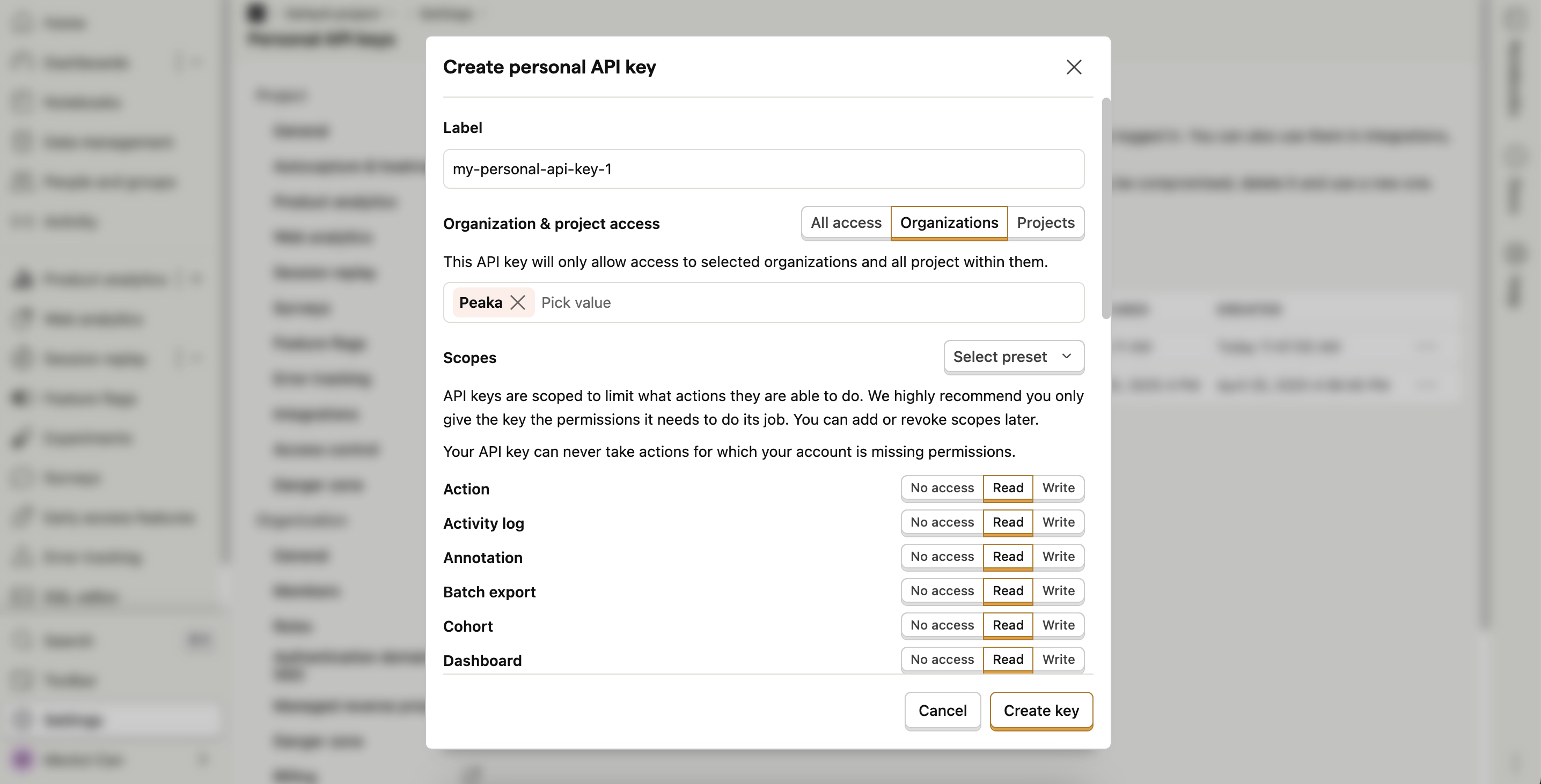Set Action scope to Write
The width and height of the screenshot is (1541, 784).
click(1058, 488)
